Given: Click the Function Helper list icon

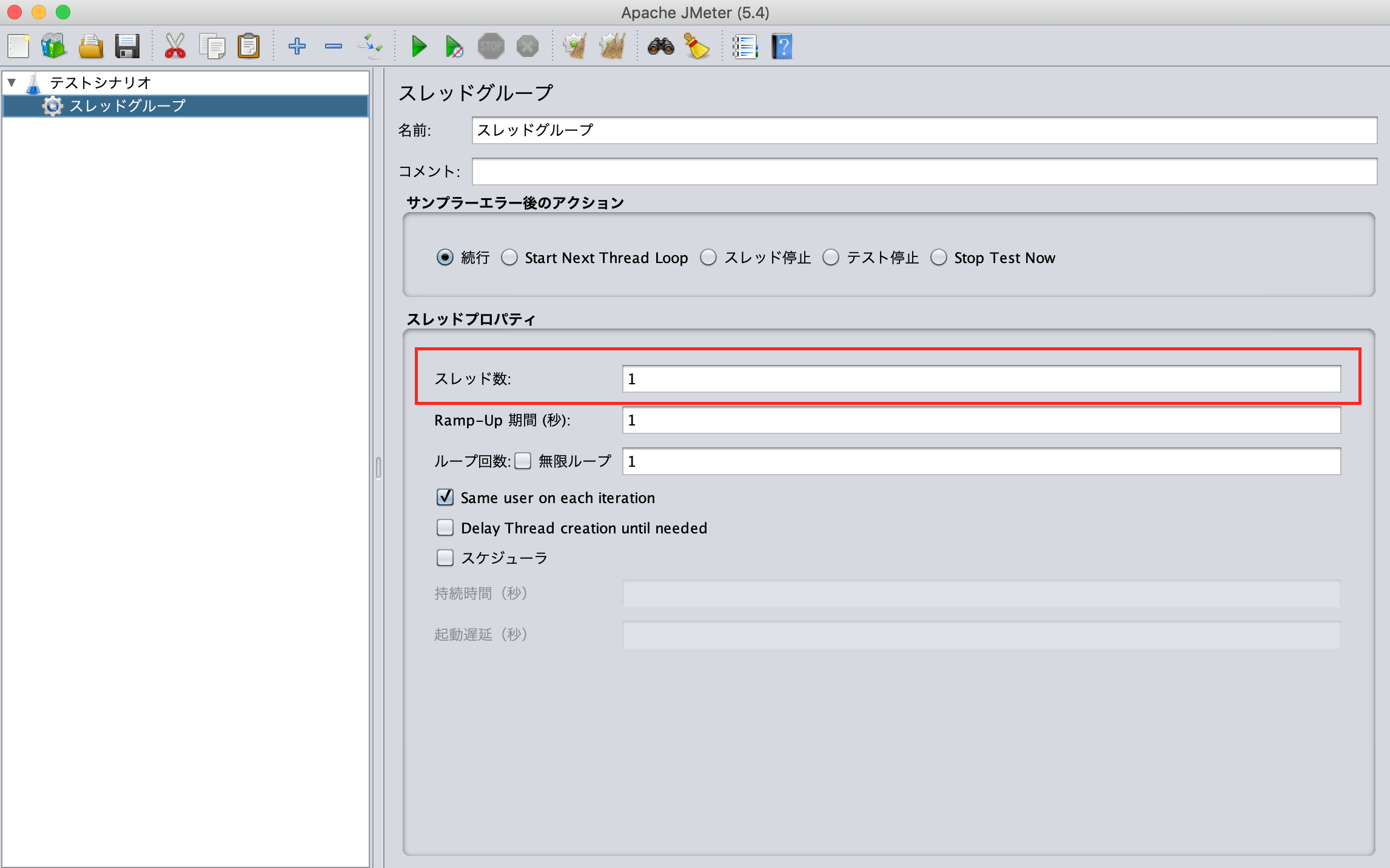Looking at the screenshot, I should [x=745, y=46].
